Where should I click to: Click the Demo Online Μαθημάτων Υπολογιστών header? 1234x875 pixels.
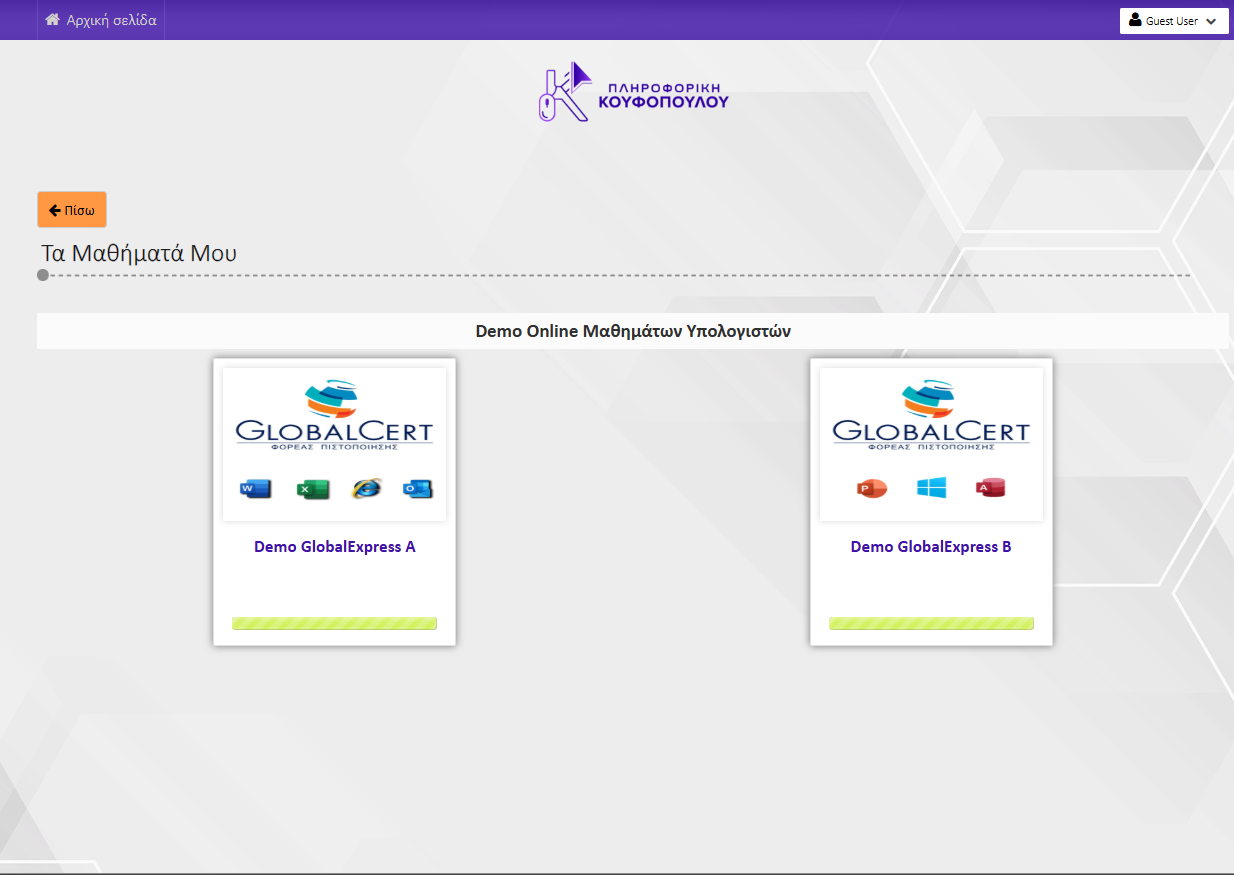click(x=633, y=331)
